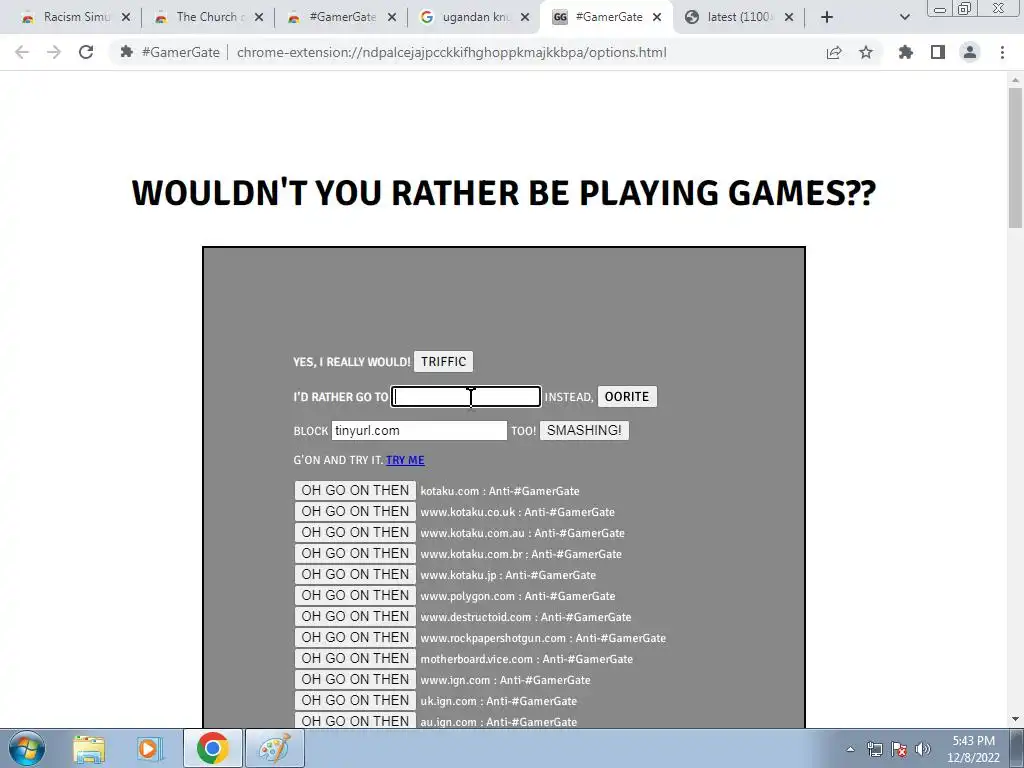Click the SMASHING! button
The image size is (1024, 768).
coord(584,430)
